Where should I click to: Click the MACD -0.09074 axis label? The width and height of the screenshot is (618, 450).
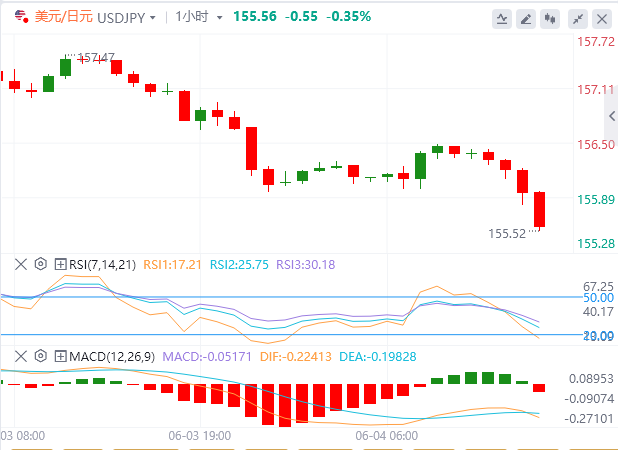589,399
